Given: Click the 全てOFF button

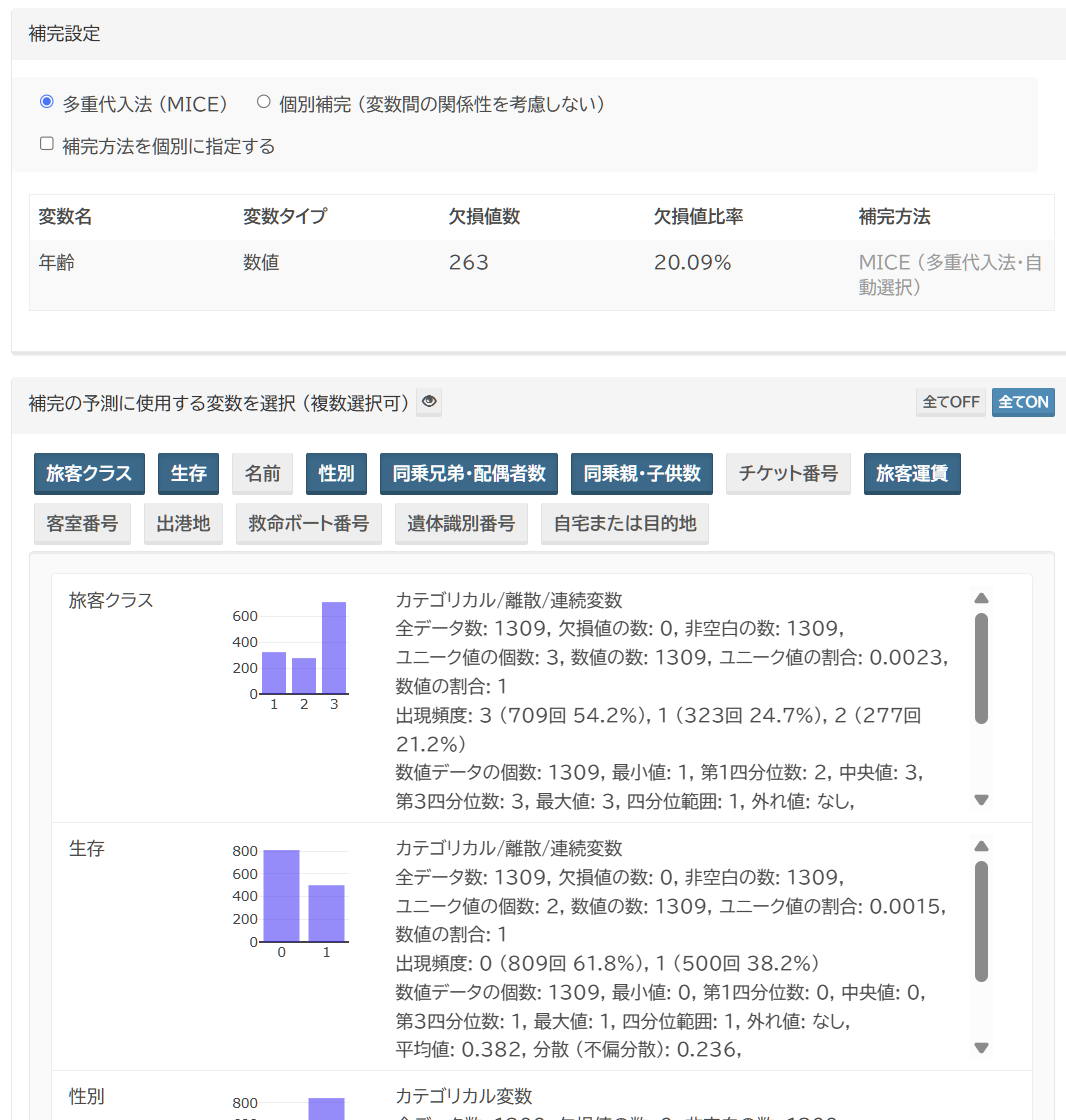Looking at the screenshot, I should click(x=950, y=402).
